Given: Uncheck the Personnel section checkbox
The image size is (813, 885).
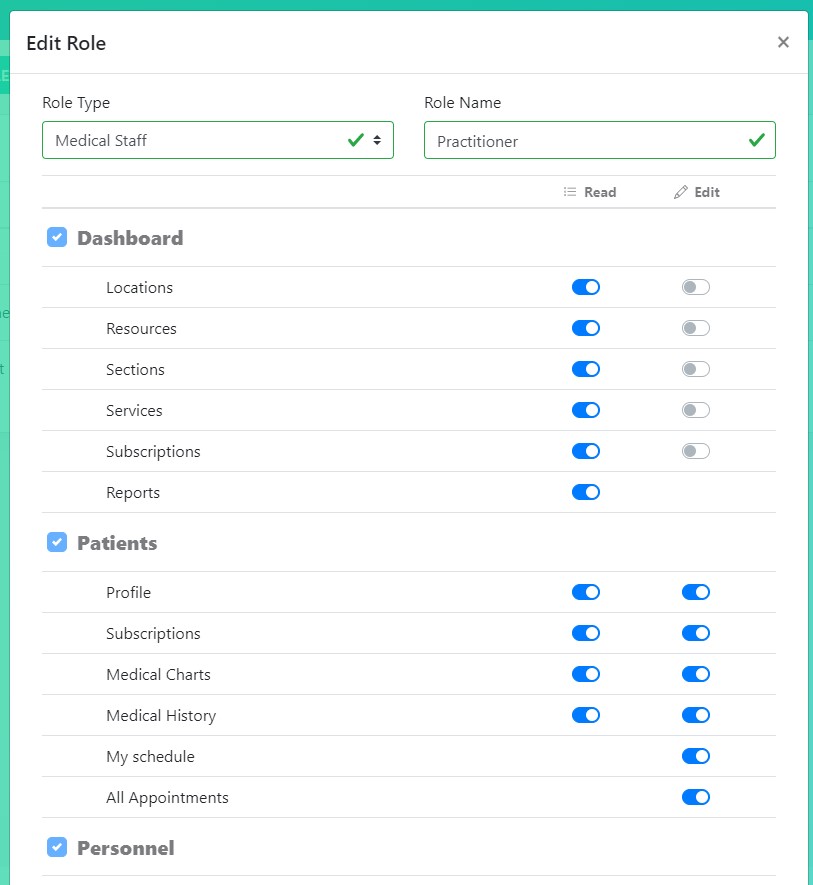Looking at the screenshot, I should 57,848.
